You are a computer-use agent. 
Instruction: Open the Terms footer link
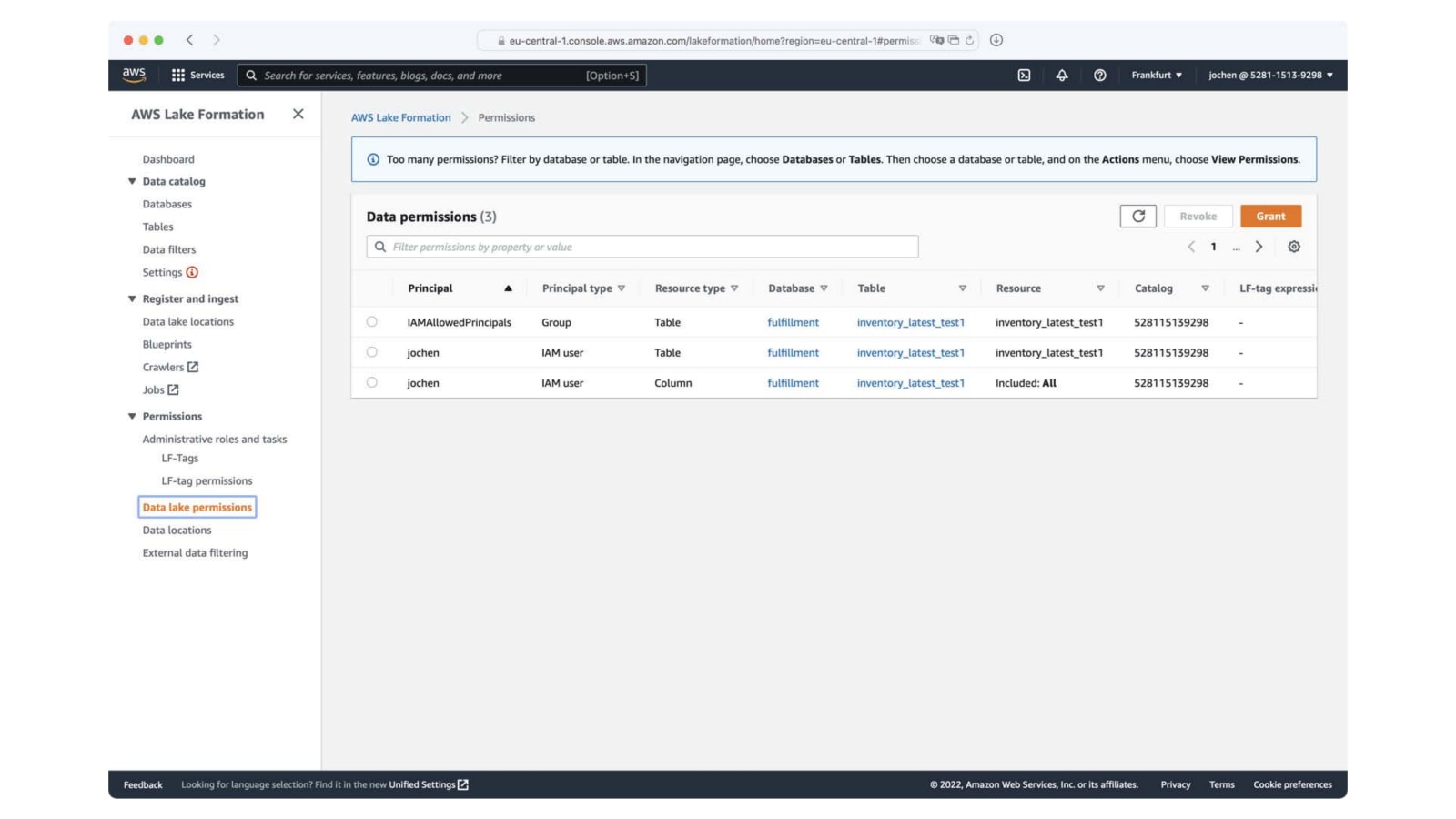[1221, 784]
